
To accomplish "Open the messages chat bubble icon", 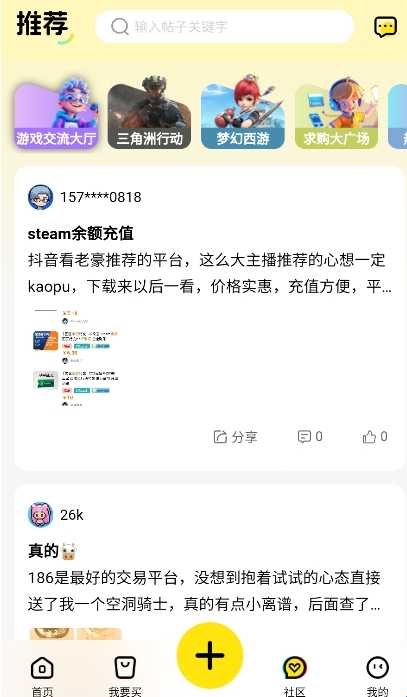I will [x=385, y=27].
